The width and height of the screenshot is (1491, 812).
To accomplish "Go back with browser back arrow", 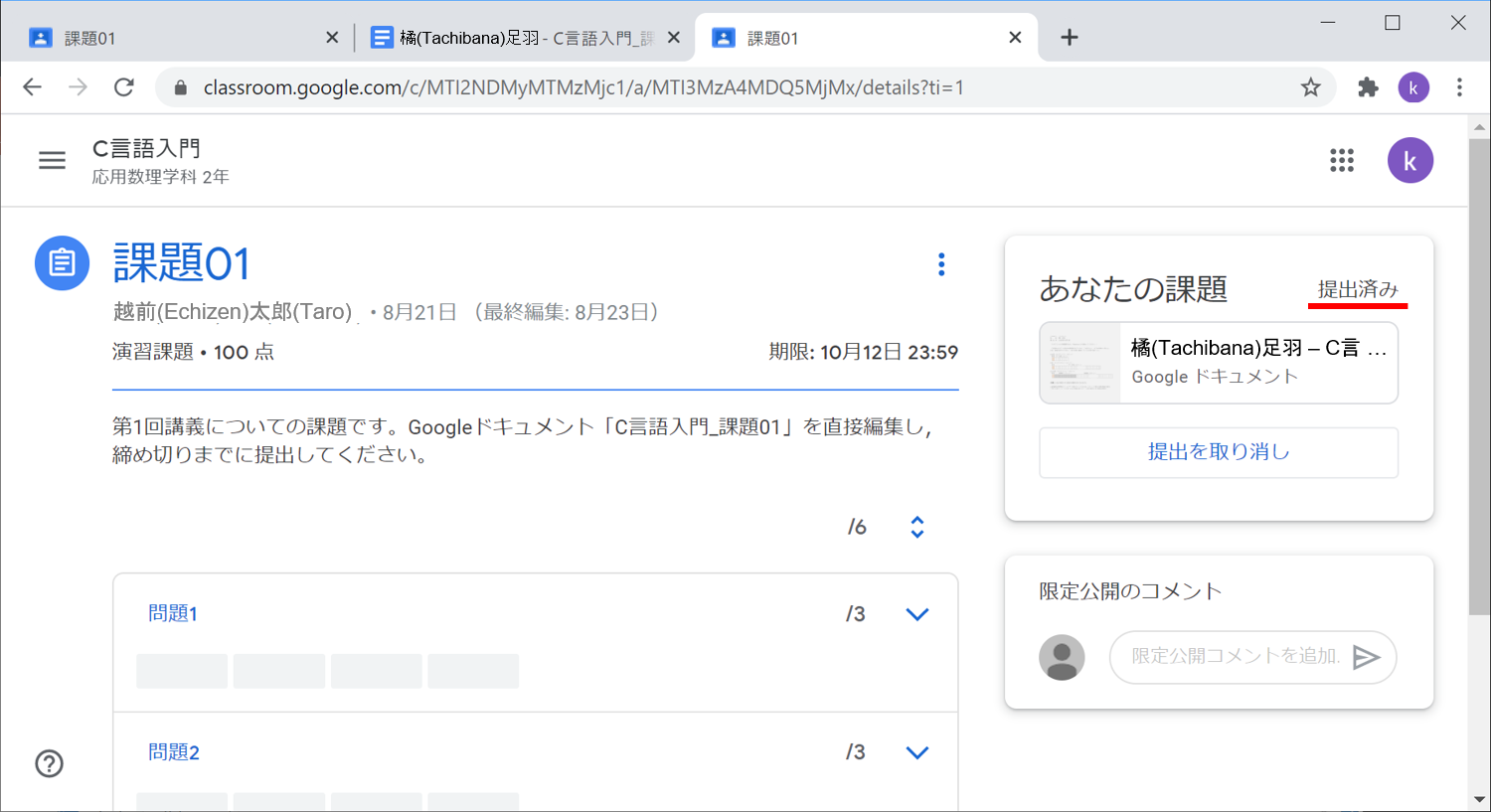I will [x=32, y=87].
